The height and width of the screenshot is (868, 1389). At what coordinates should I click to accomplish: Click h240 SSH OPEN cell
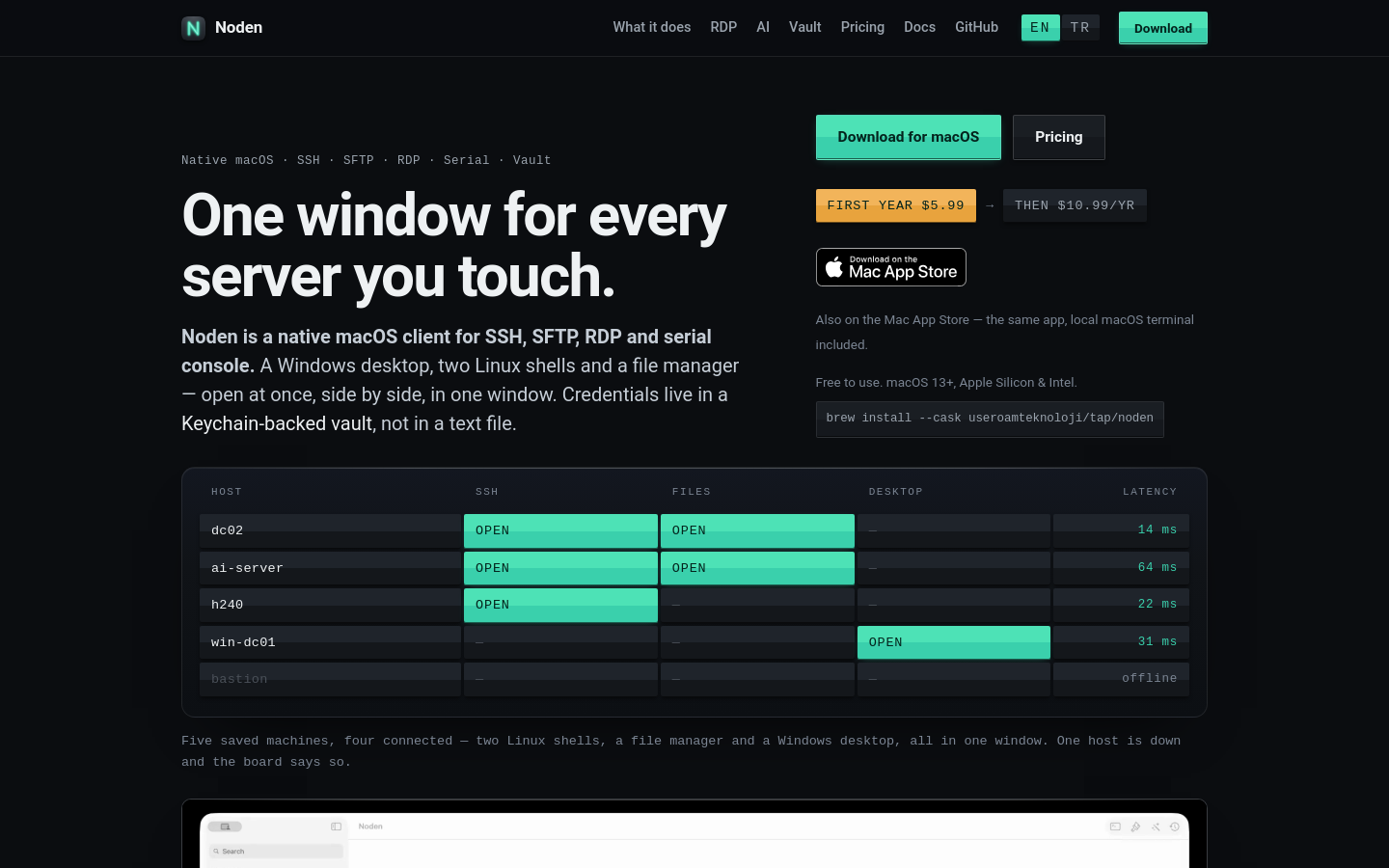pyautogui.click(x=560, y=605)
